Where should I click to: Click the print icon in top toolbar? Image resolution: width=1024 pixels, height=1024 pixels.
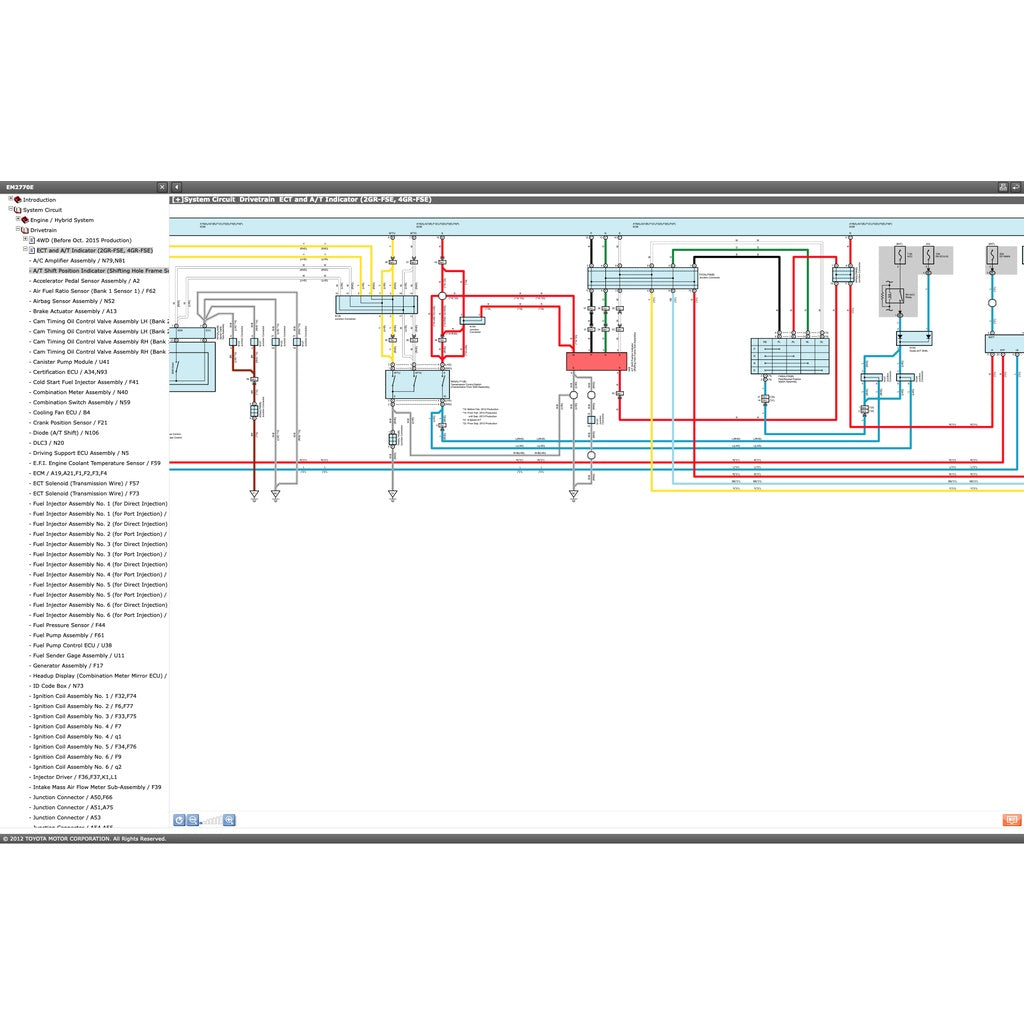(1003, 187)
